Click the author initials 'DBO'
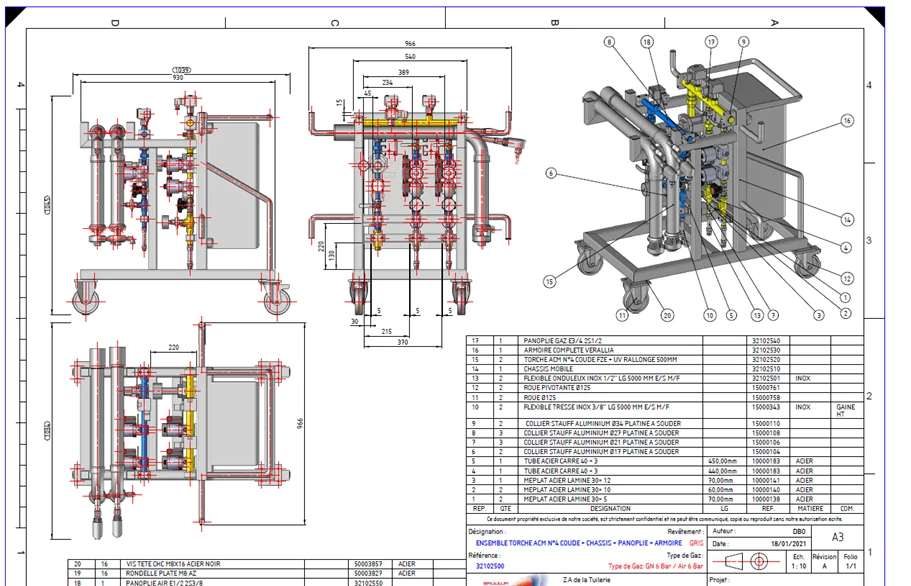Viewport: 911px width, 586px height. click(x=799, y=531)
